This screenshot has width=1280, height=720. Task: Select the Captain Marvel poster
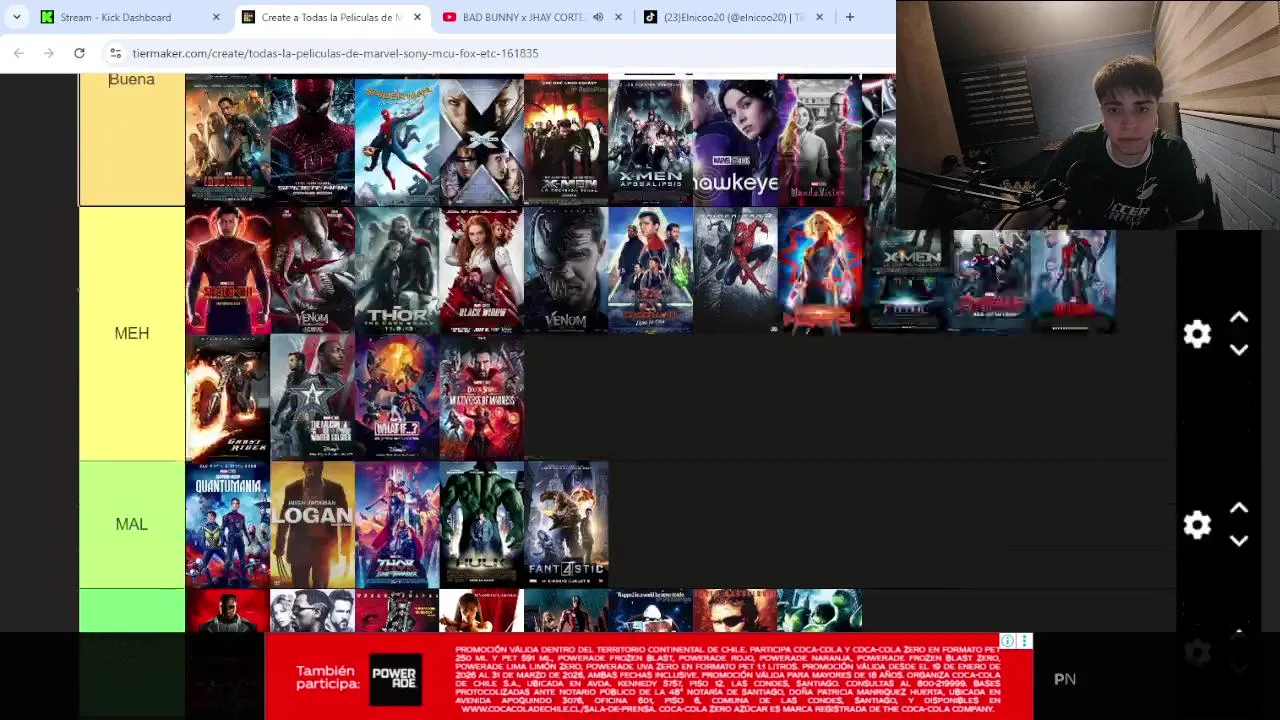(x=819, y=270)
